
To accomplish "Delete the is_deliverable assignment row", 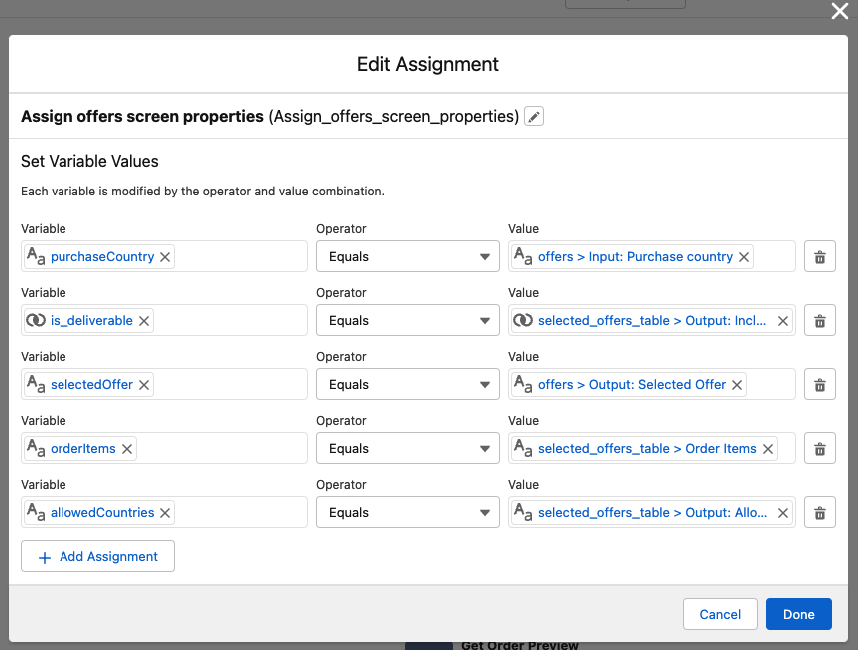I will coord(819,321).
